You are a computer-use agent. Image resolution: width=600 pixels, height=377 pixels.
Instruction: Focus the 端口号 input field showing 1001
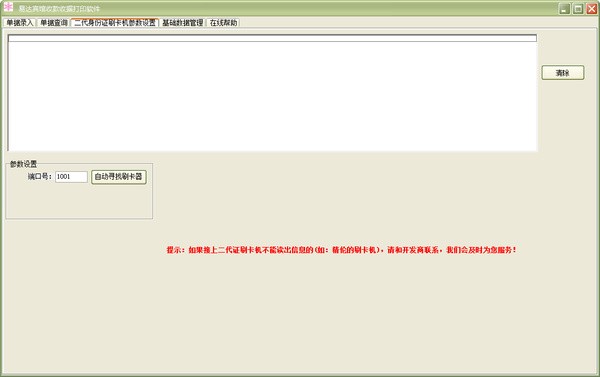71,176
